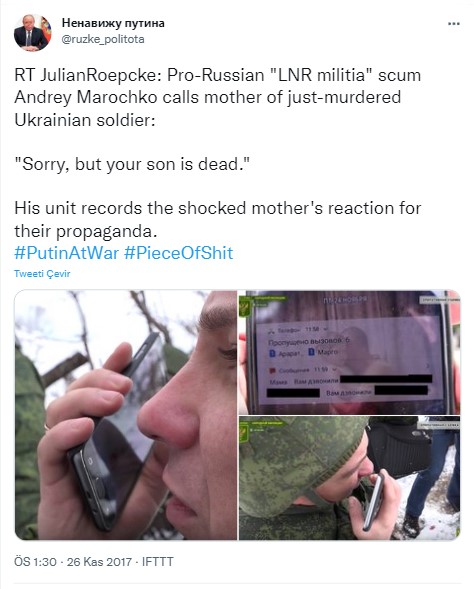Open the #PutinAtWar hashtag

[x=66, y=253]
